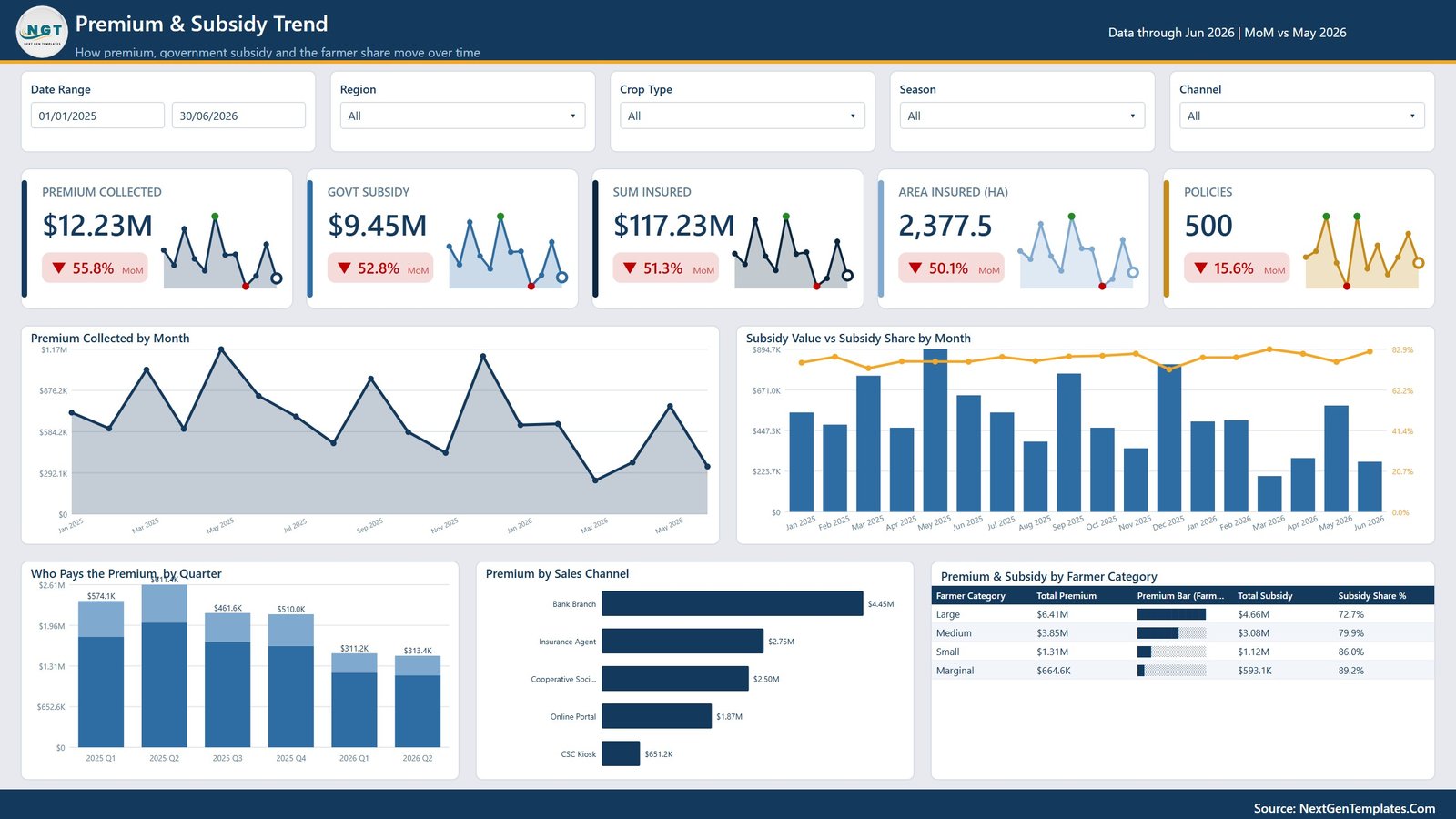The image size is (1456, 819).
Task: Click the Large row premium data bar
Action: [x=1172, y=614]
